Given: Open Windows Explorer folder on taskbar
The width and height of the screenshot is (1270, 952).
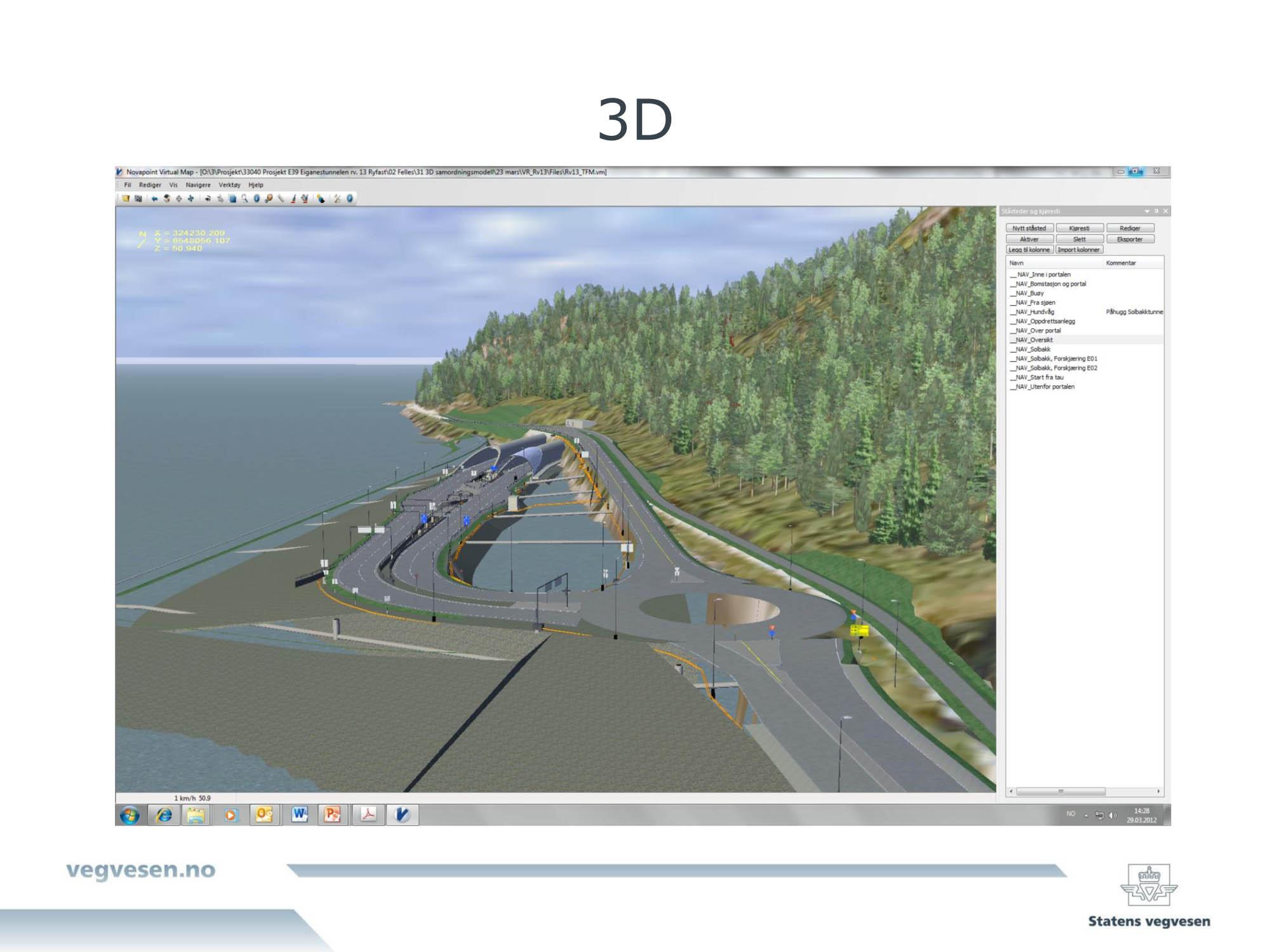Looking at the screenshot, I should point(196,815).
